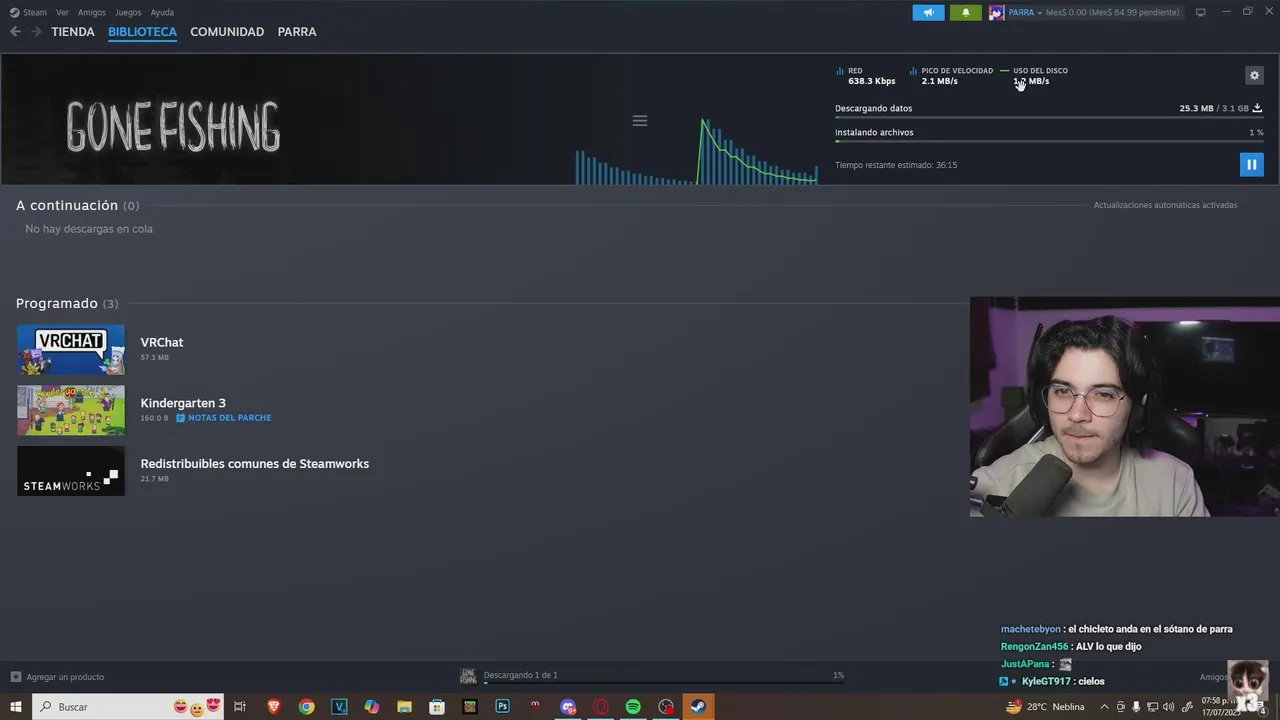This screenshot has height=720, width=1280.
Task: Open the VRChat thumbnail
Action: tap(71, 349)
